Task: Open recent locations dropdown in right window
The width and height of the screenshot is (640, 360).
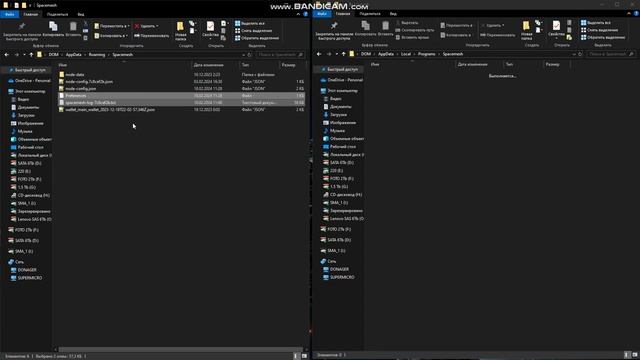Action: [336, 54]
